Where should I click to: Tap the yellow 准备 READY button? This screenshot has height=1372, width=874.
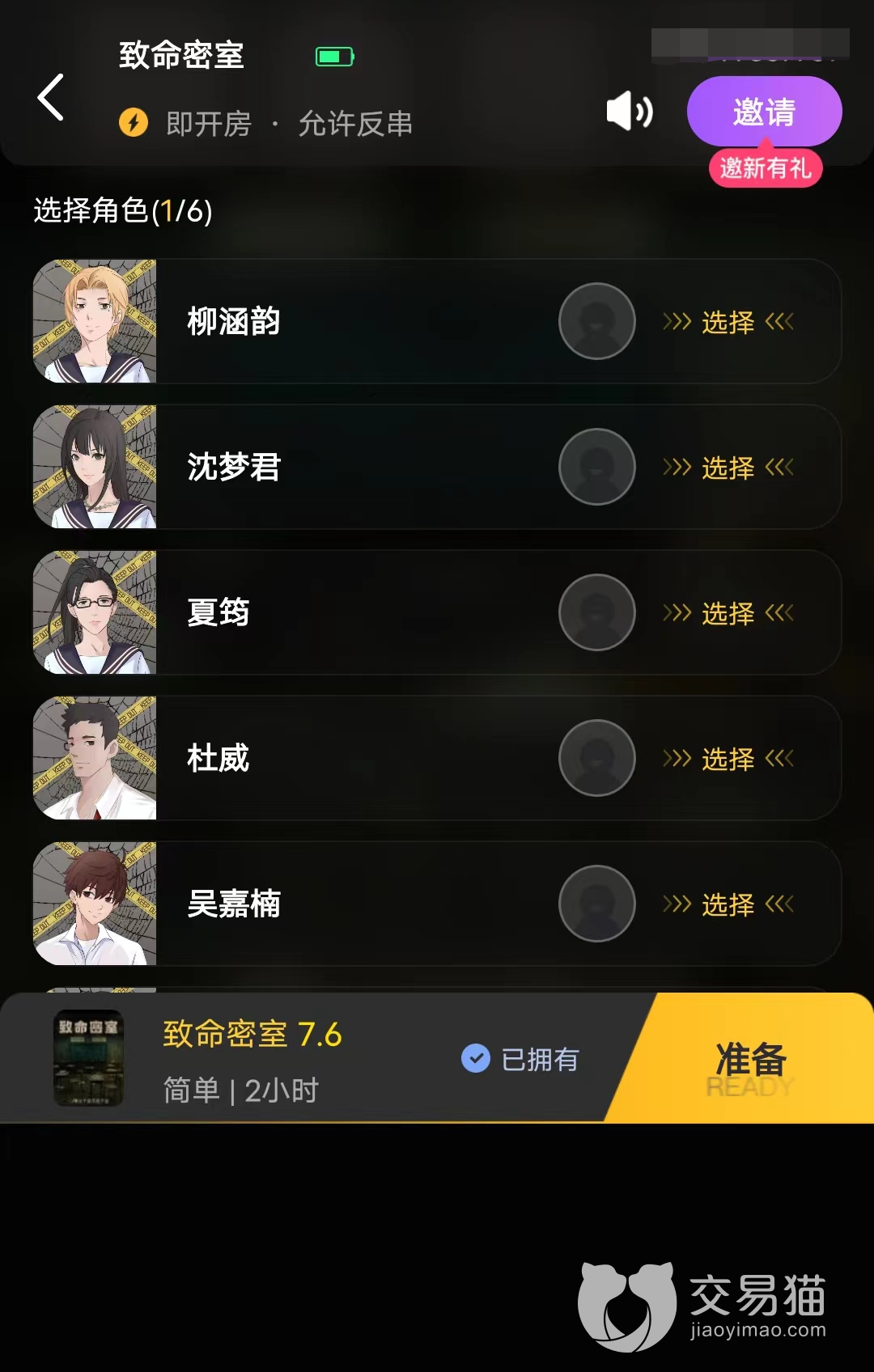pyautogui.click(x=749, y=1058)
